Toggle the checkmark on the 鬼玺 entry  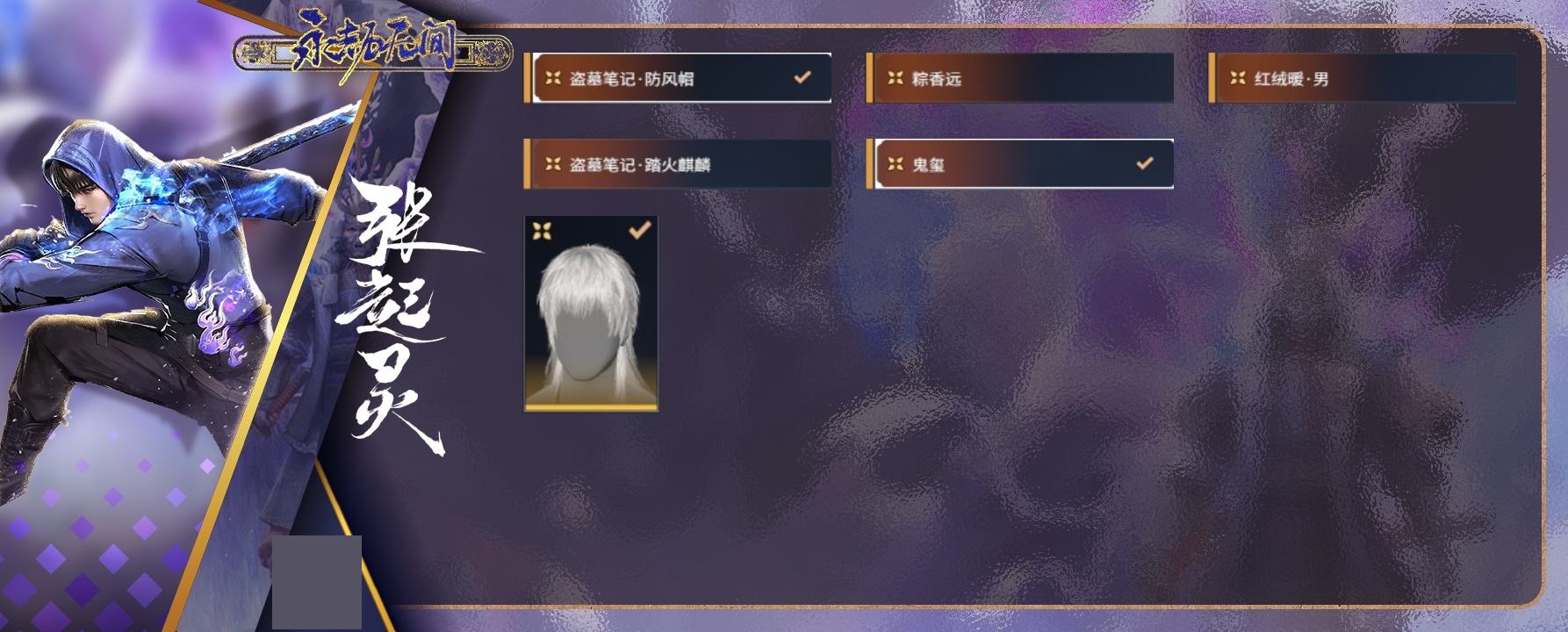point(1144,163)
